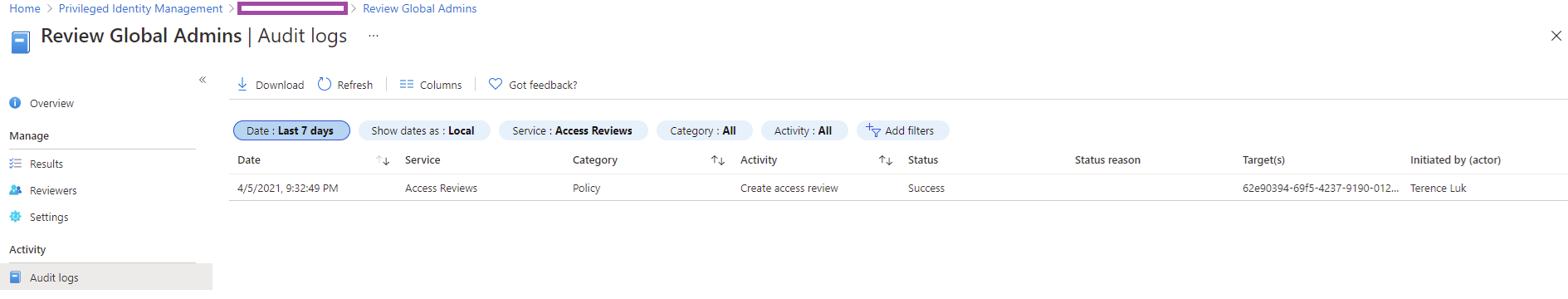Open Reviewers in the side menu
This screenshot has width=1568, height=299.
tap(53, 190)
